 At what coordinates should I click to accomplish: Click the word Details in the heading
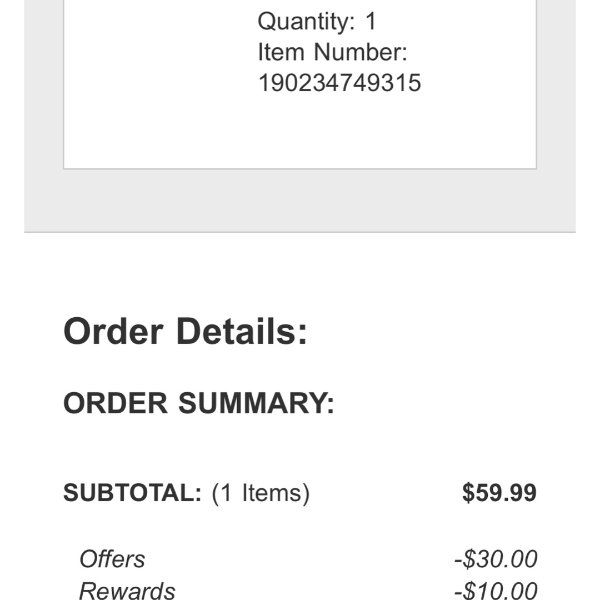click(242, 331)
